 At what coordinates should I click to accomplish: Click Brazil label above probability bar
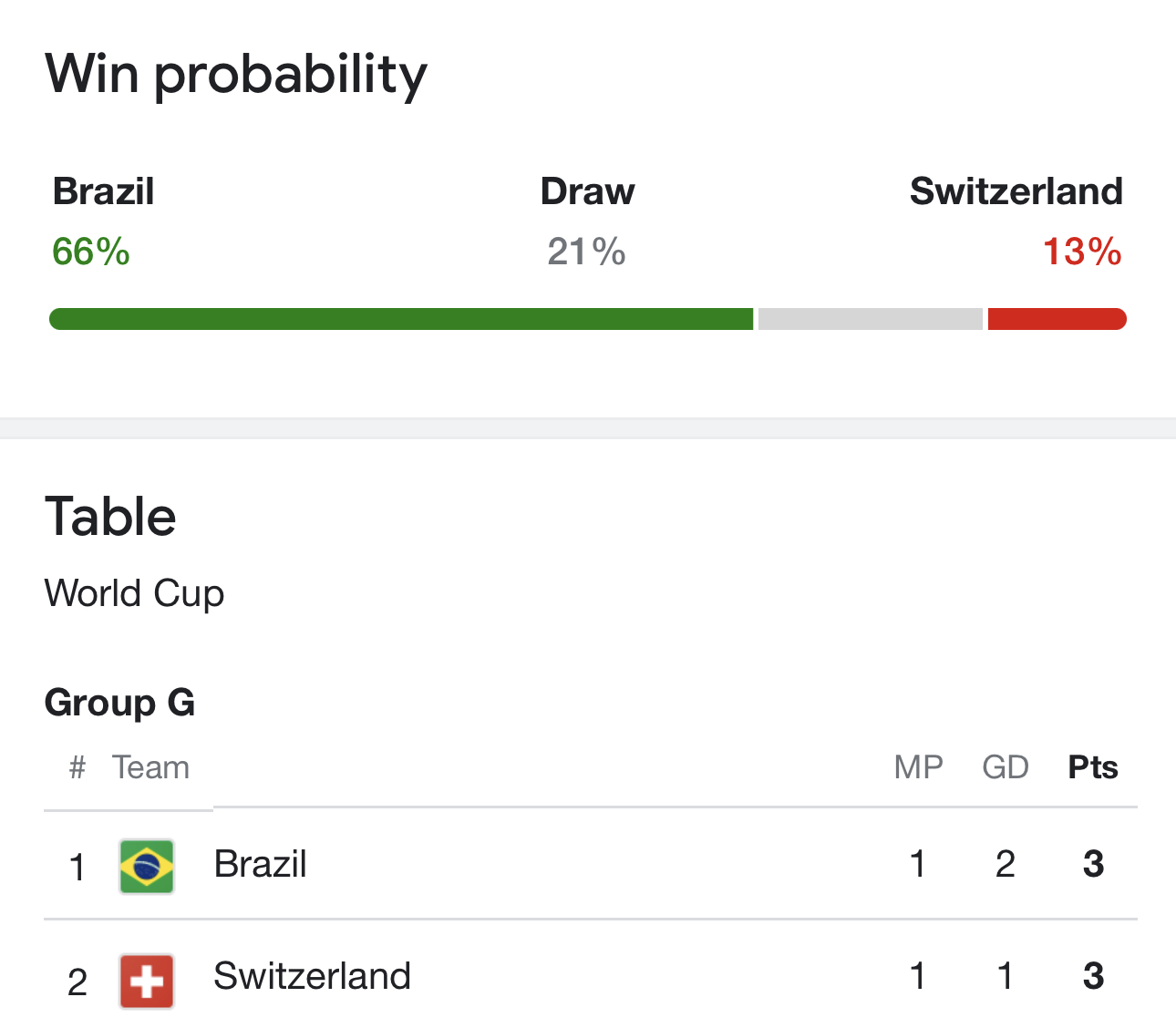[x=103, y=191]
